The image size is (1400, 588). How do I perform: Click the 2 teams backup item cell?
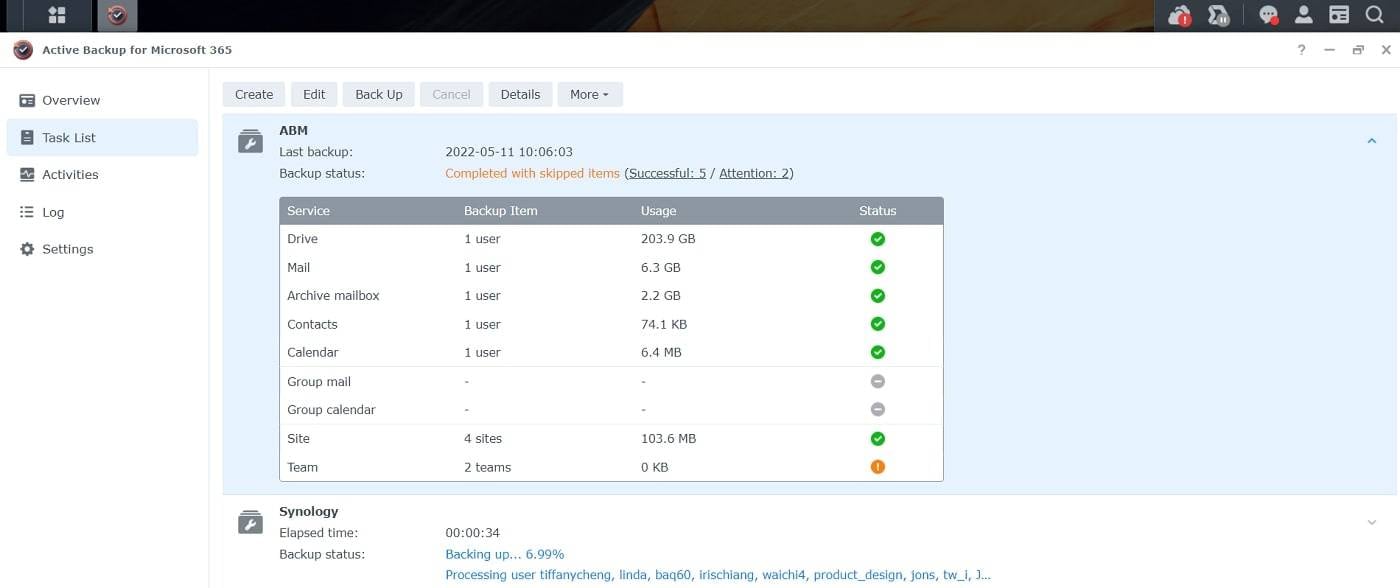coord(487,467)
